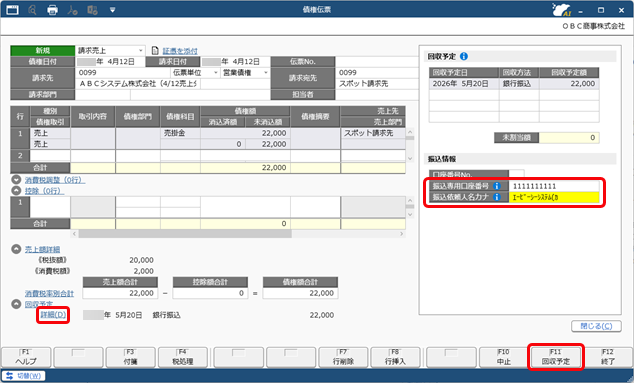Click the 請求宛先 code field 0099

(377, 72)
